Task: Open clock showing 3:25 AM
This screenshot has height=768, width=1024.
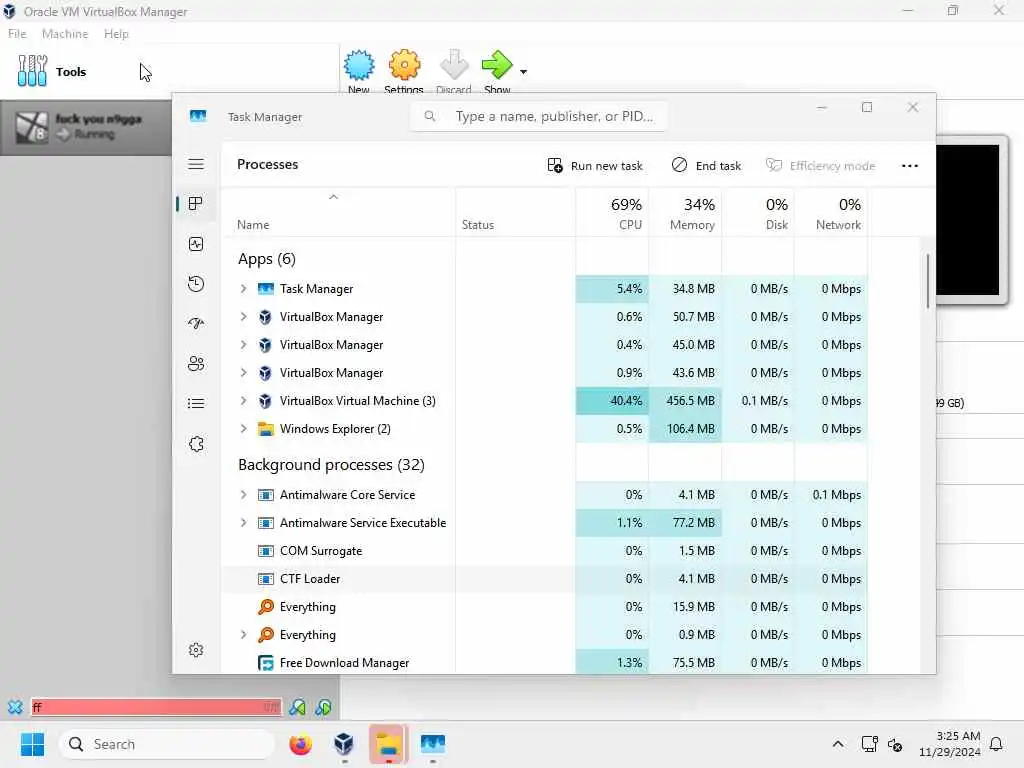Action: [x=949, y=744]
